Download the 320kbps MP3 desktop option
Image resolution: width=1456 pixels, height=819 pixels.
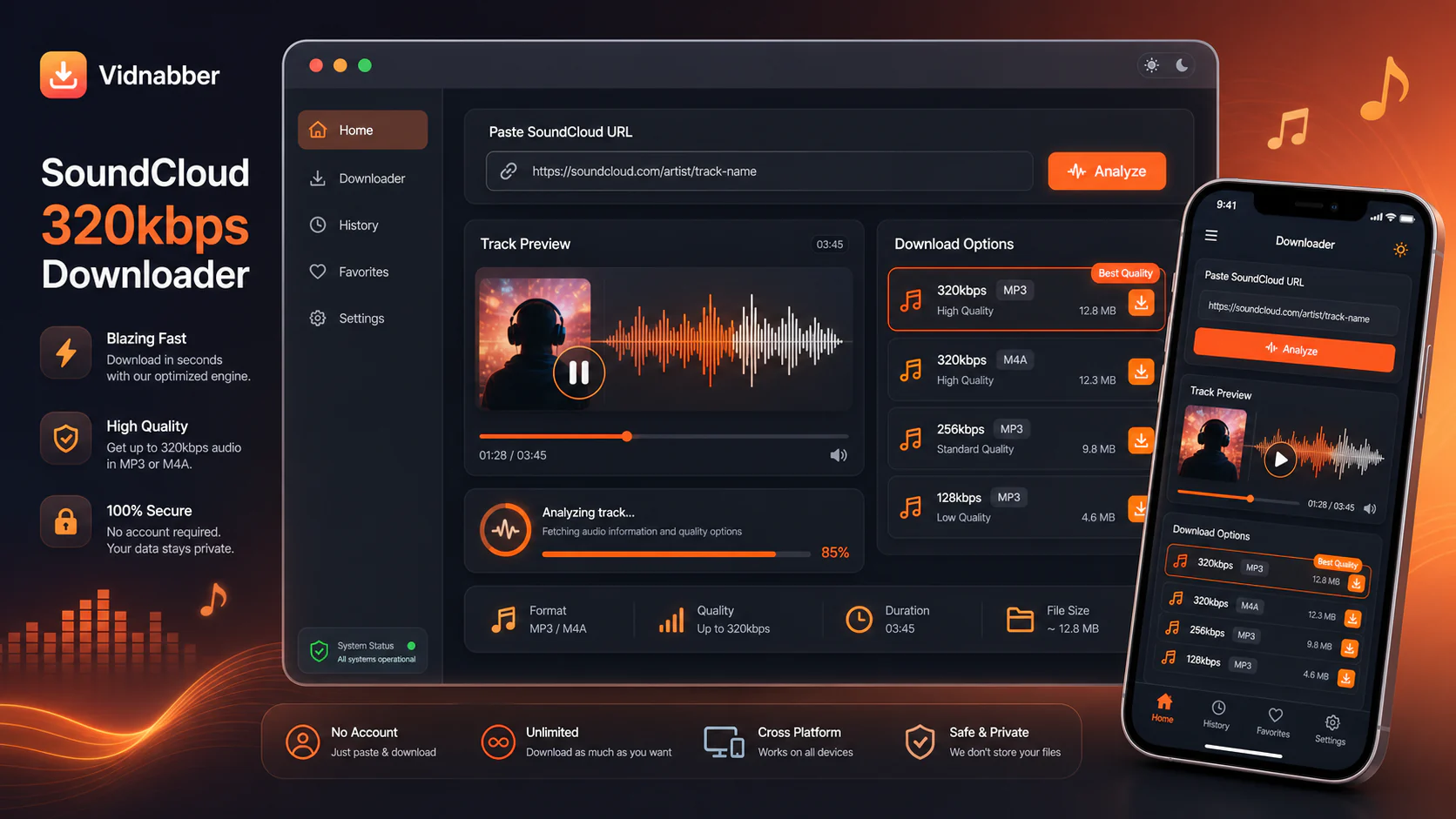coord(1141,302)
